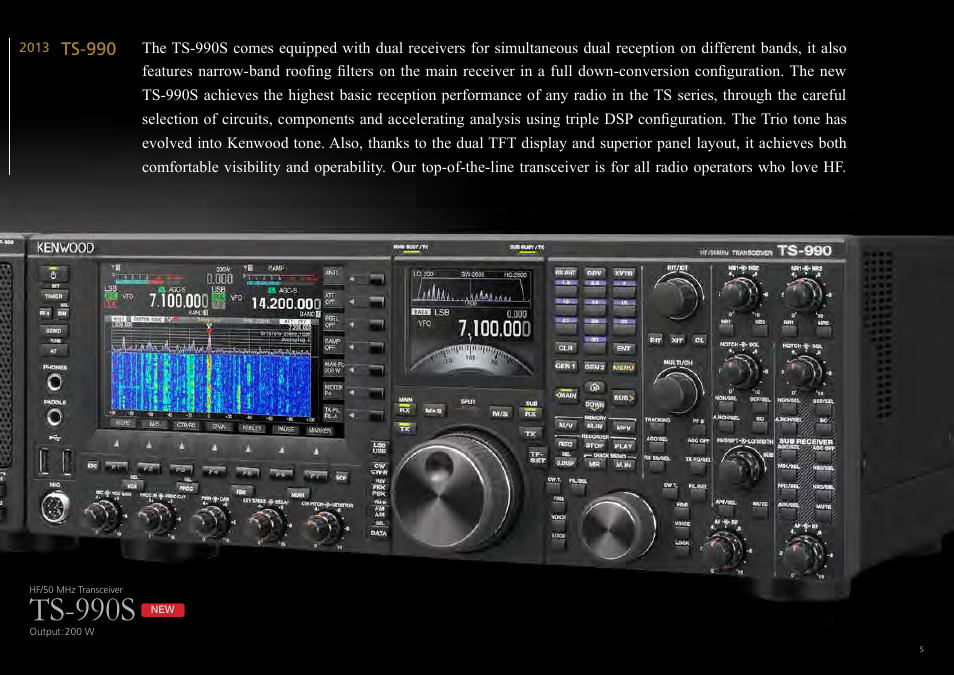Viewport: 954px width, 675px height.
Task: Click the arrow key beside MAX-Po 200 W
Action: [377, 369]
